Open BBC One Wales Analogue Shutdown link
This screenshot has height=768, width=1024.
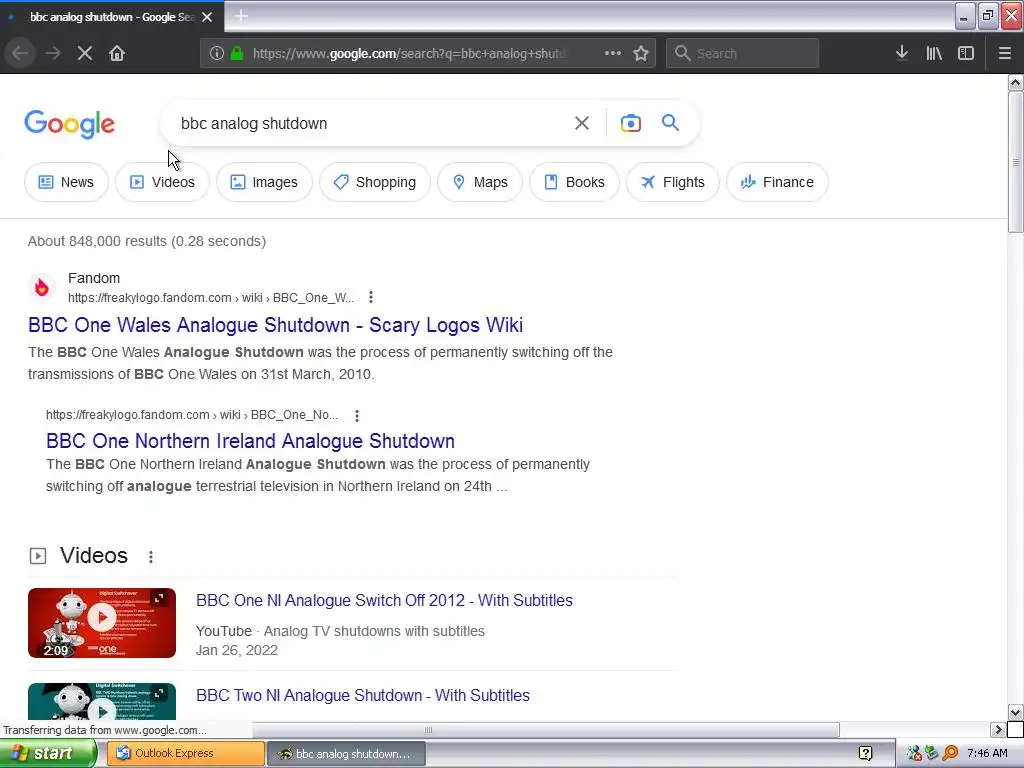[x=276, y=325]
